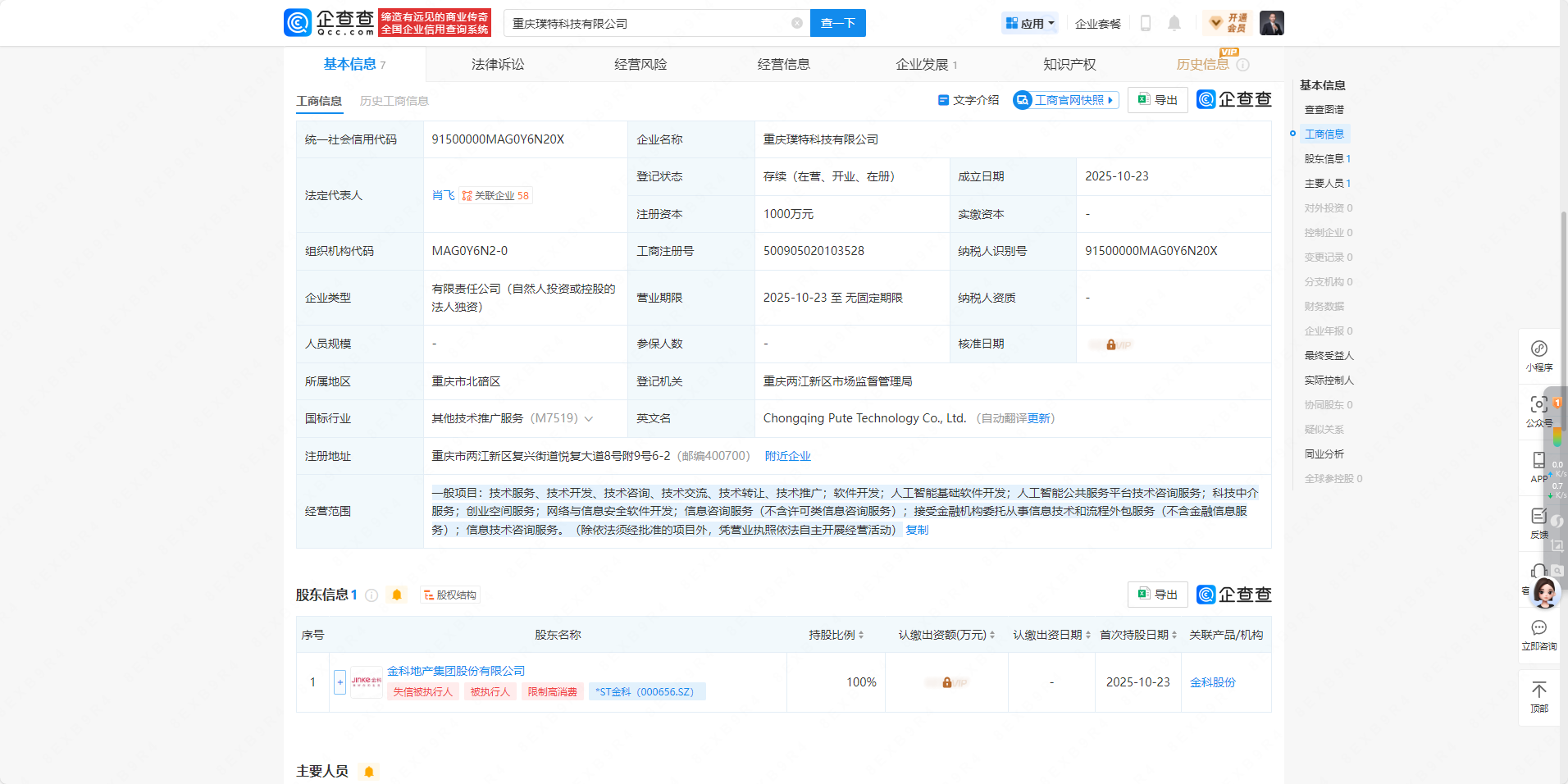The image size is (1568, 784).
Task: Open the notifications bell in header
Action: click(1174, 23)
